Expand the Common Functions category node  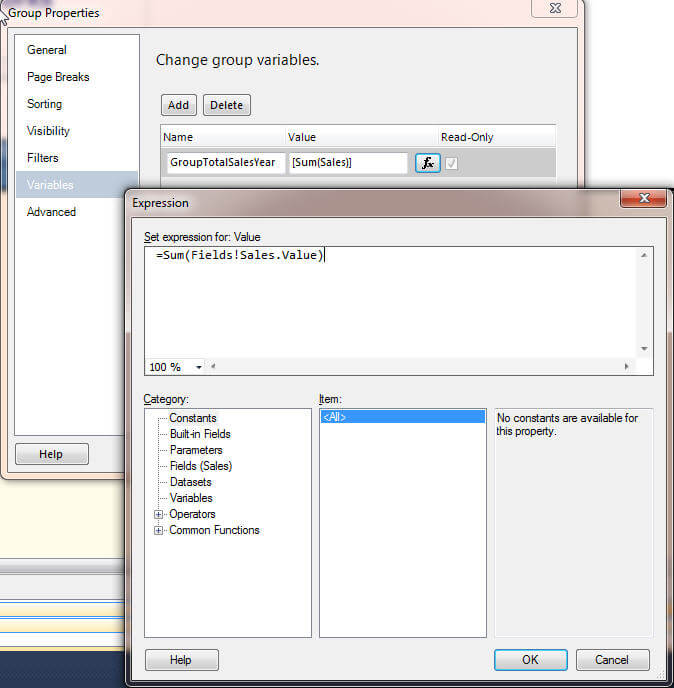pyautogui.click(x=158, y=530)
